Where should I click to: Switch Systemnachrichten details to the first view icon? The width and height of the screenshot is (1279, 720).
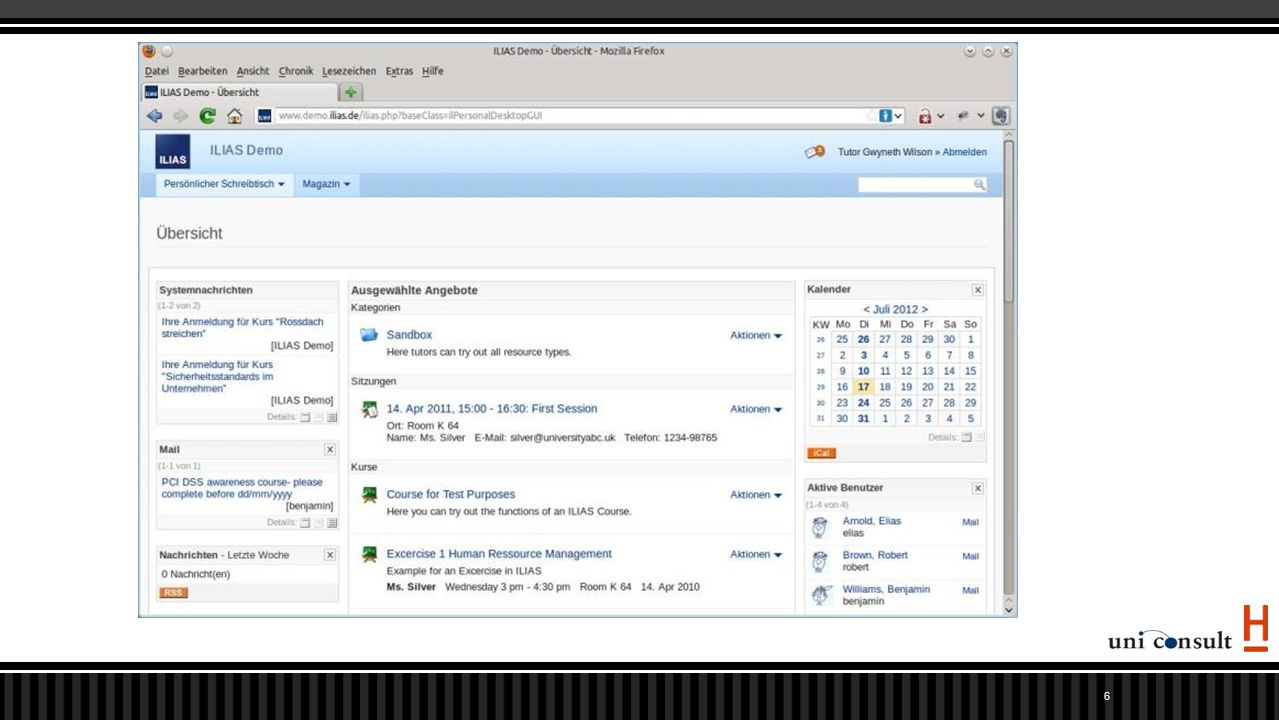pyautogui.click(x=306, y=417)
